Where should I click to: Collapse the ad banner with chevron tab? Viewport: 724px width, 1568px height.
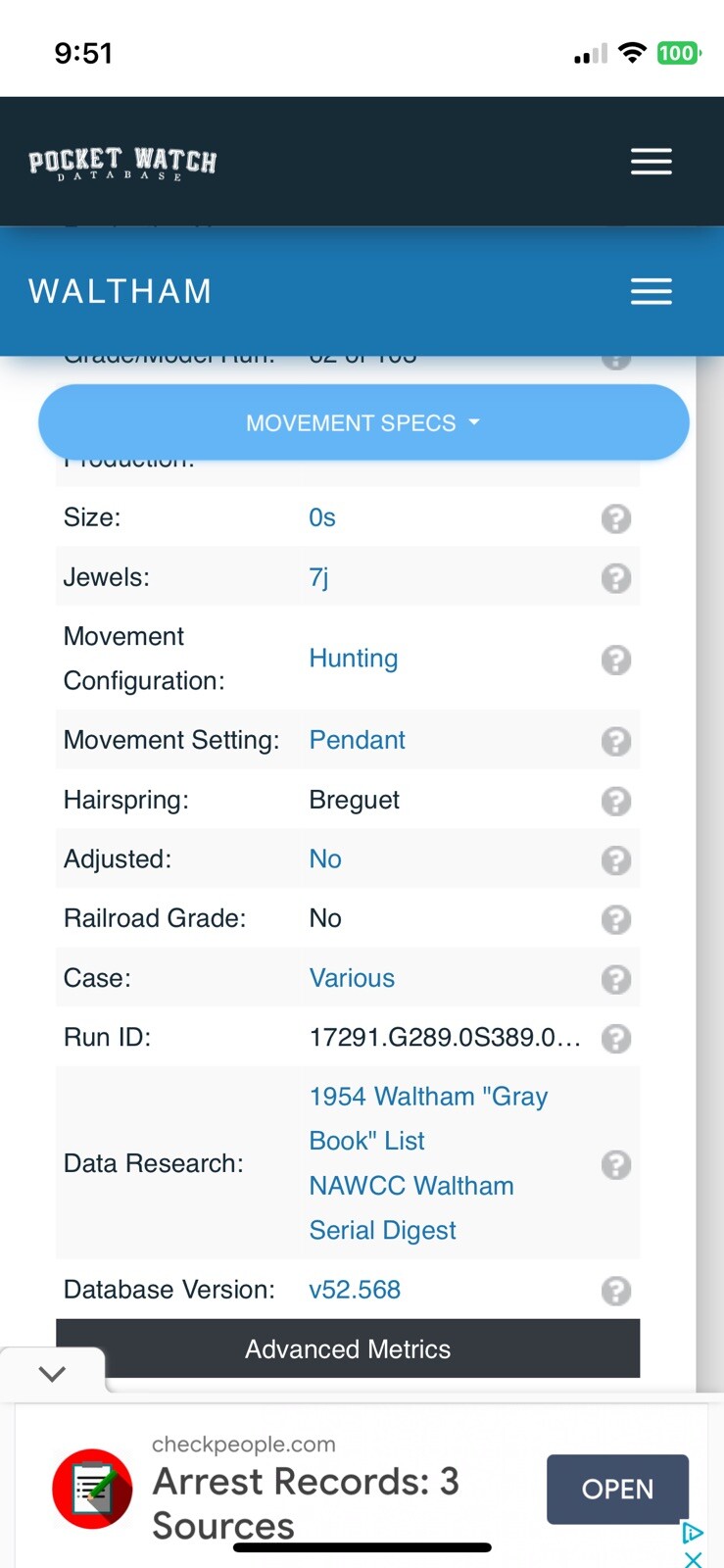coord(52,1373)
